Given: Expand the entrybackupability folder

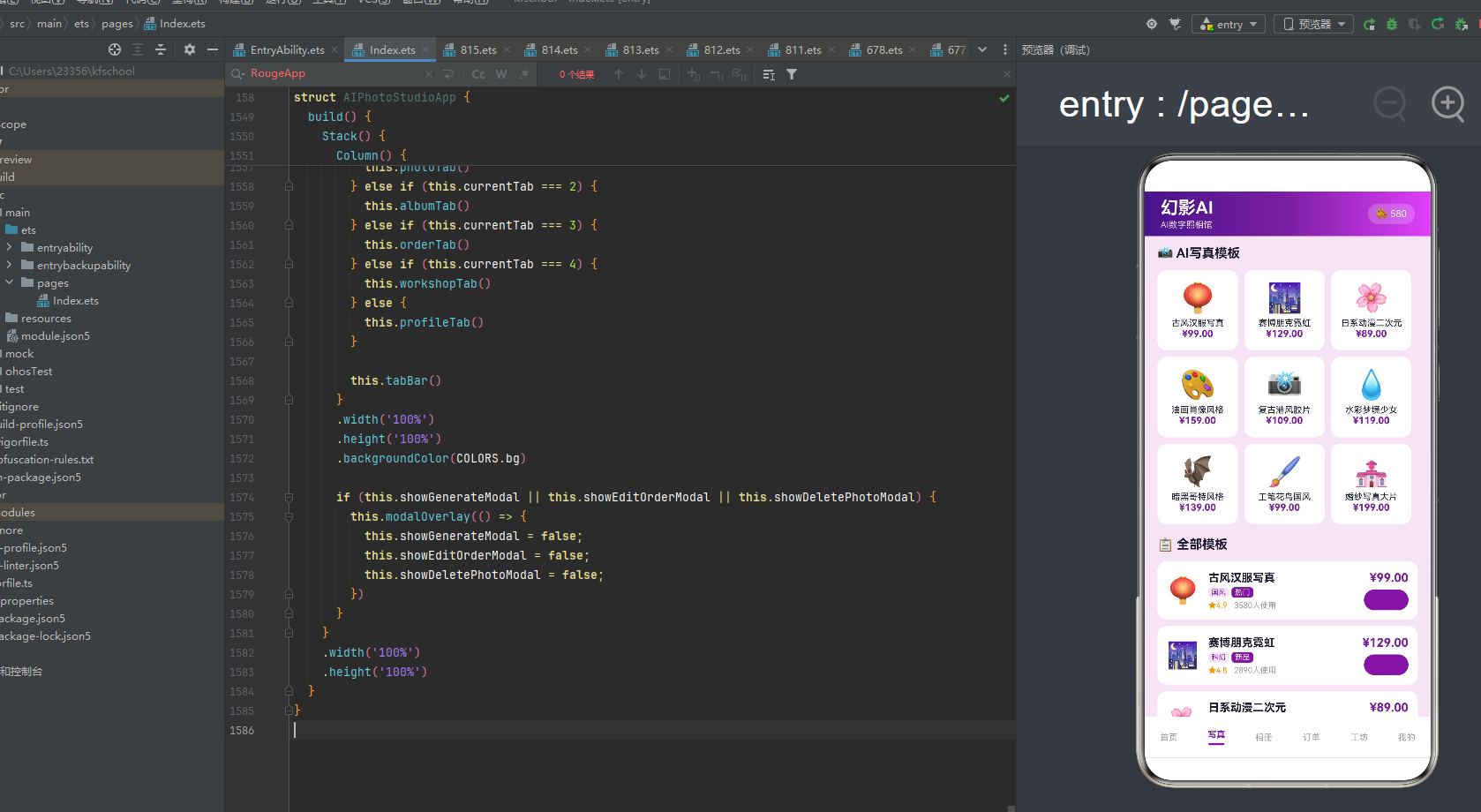Looking at the screenshot, I should click(9, 265).
